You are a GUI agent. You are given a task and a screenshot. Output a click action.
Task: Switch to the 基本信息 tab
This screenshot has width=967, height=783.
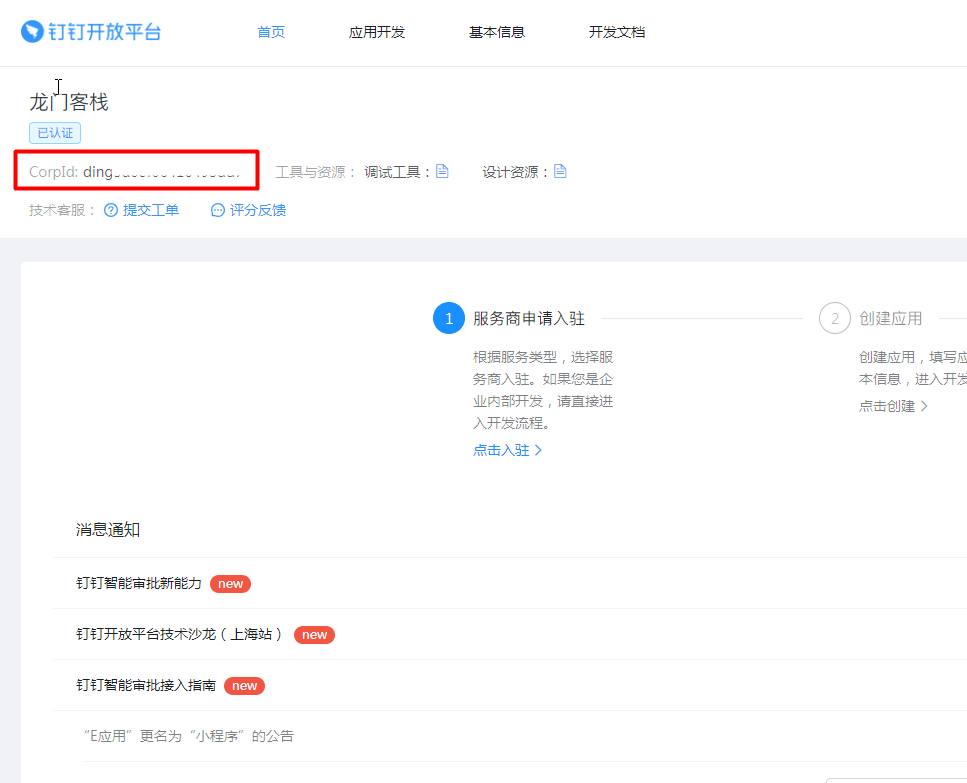coord(496,32)
